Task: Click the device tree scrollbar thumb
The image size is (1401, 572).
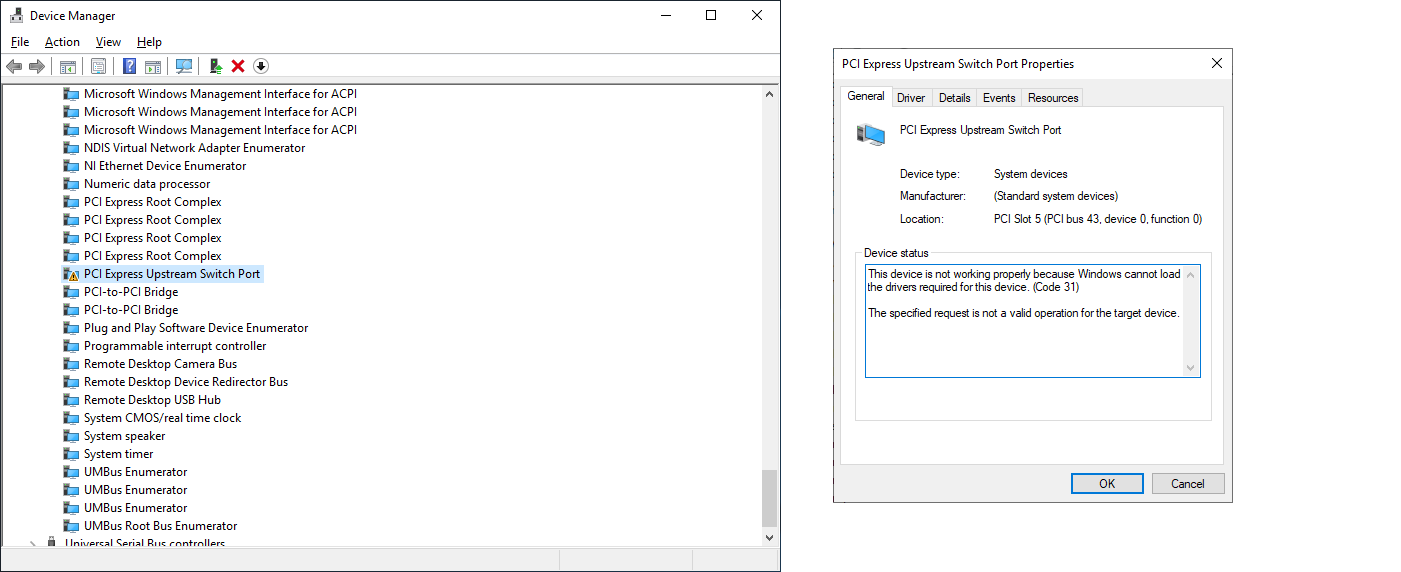Action: click(x=769, y=498)
